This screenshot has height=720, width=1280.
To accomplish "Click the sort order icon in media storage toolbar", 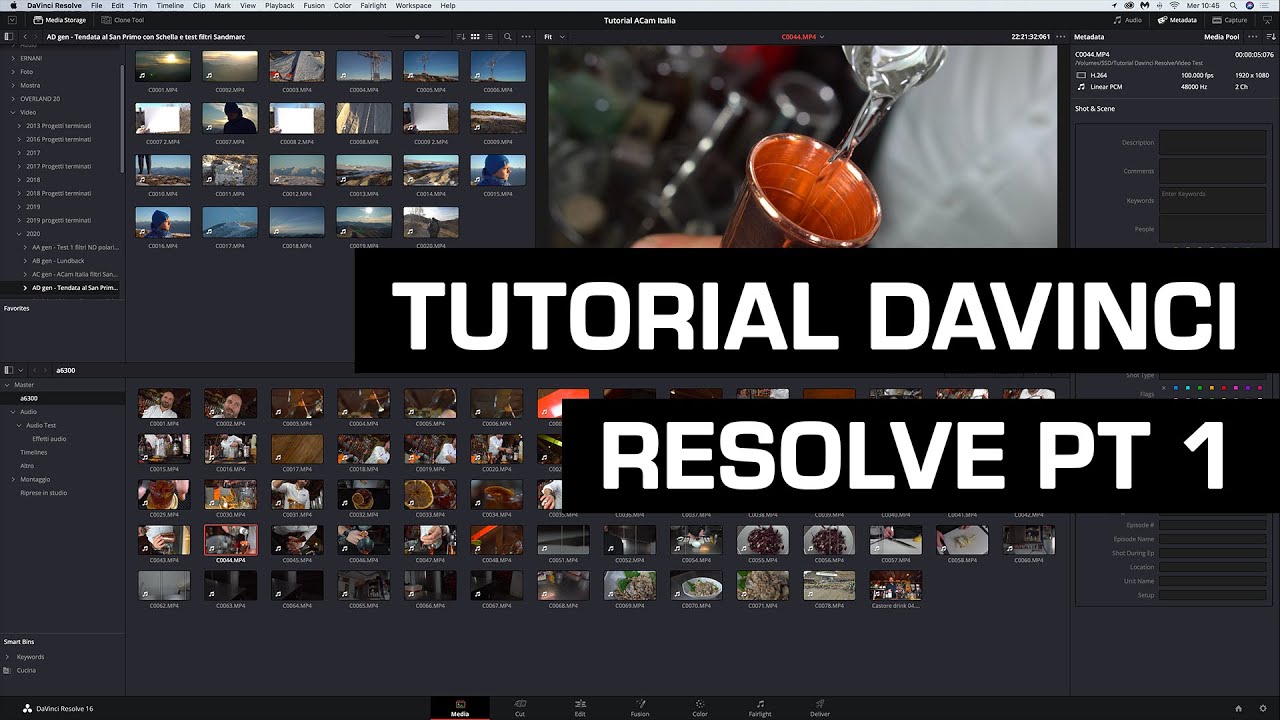I will [x=461, y=37].
